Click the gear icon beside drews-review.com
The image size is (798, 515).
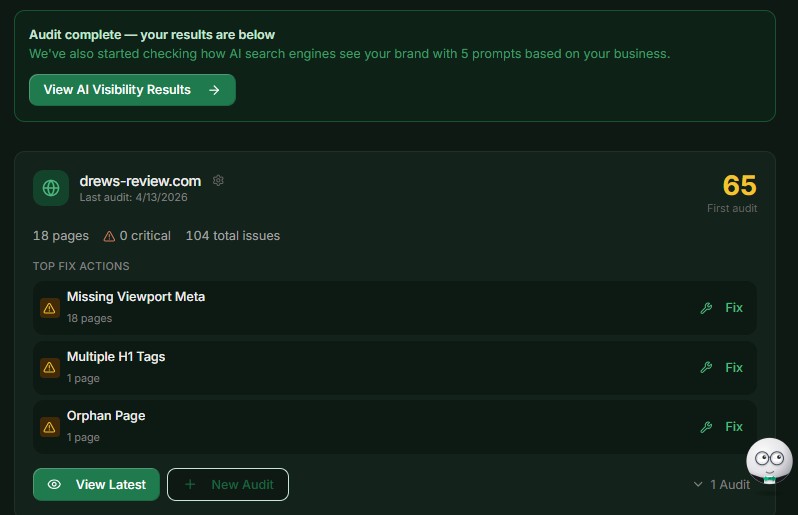click(218, 181)
